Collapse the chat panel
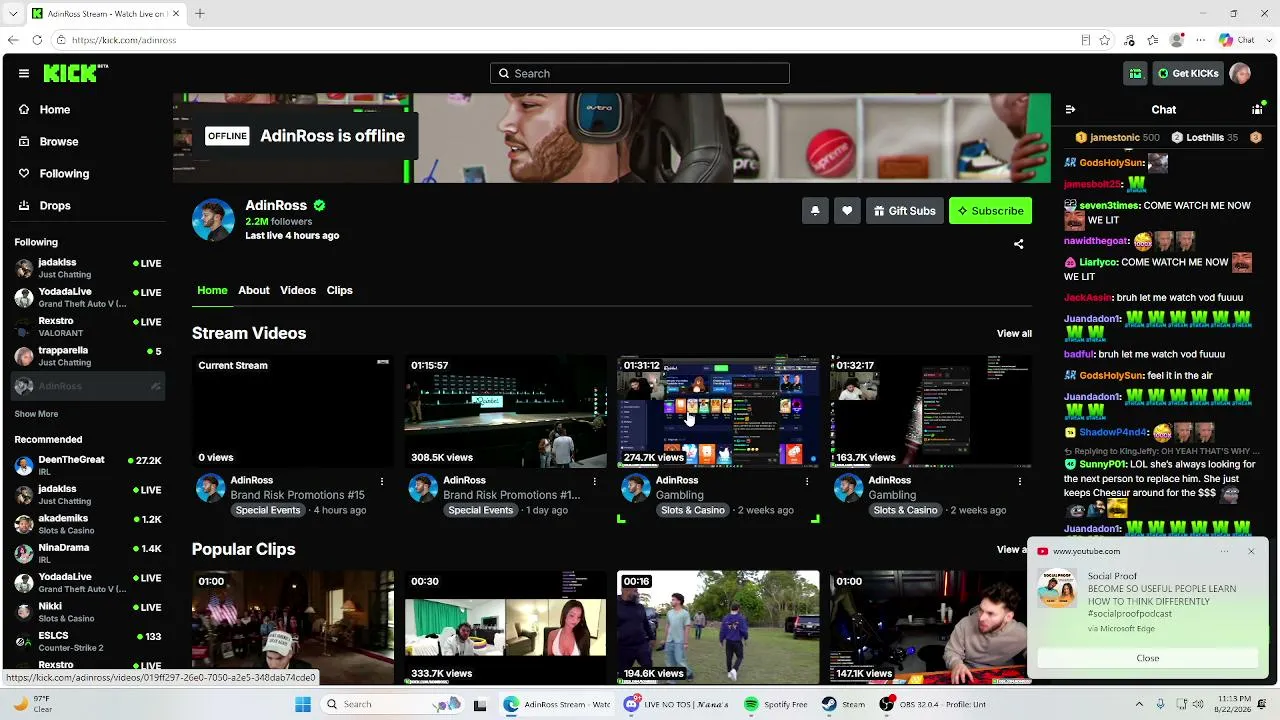The image size is (1280, 720). pyautogui.click(x=1070, y=110)
